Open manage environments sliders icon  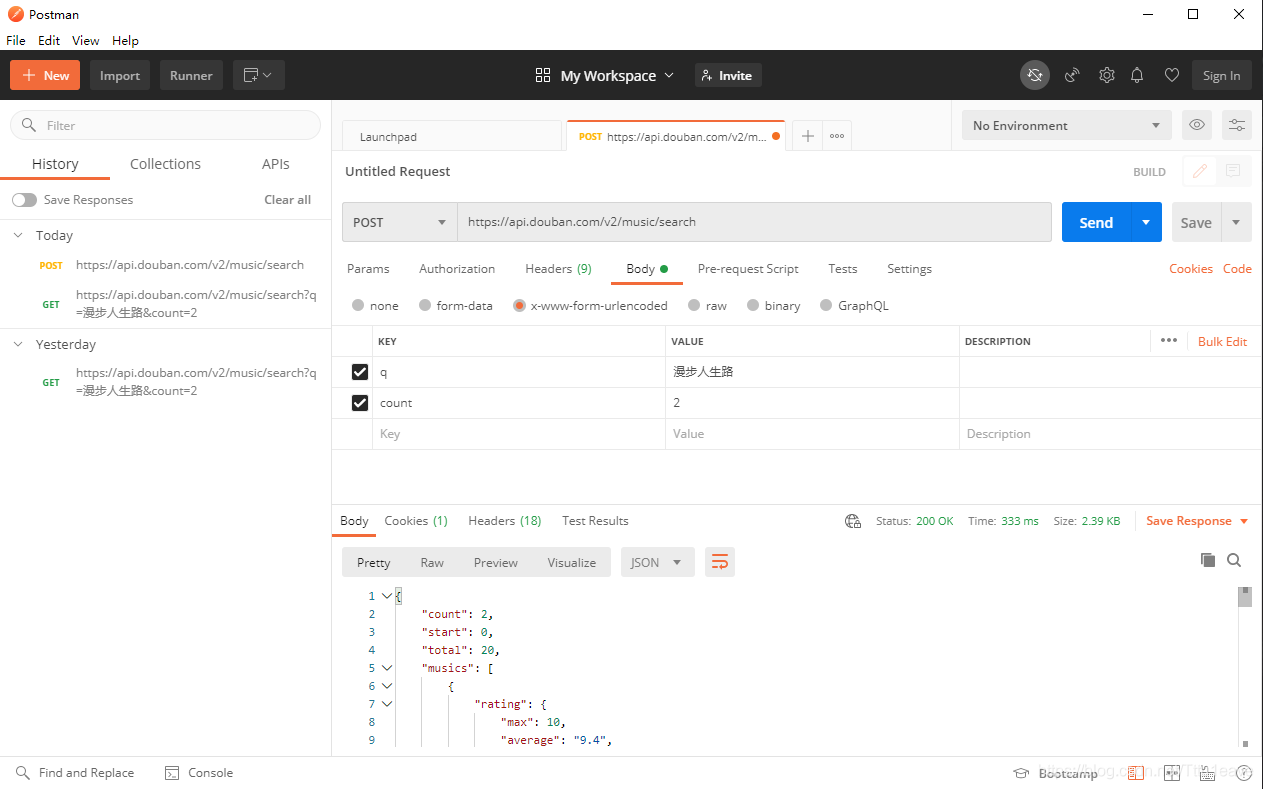(1237, 125)
